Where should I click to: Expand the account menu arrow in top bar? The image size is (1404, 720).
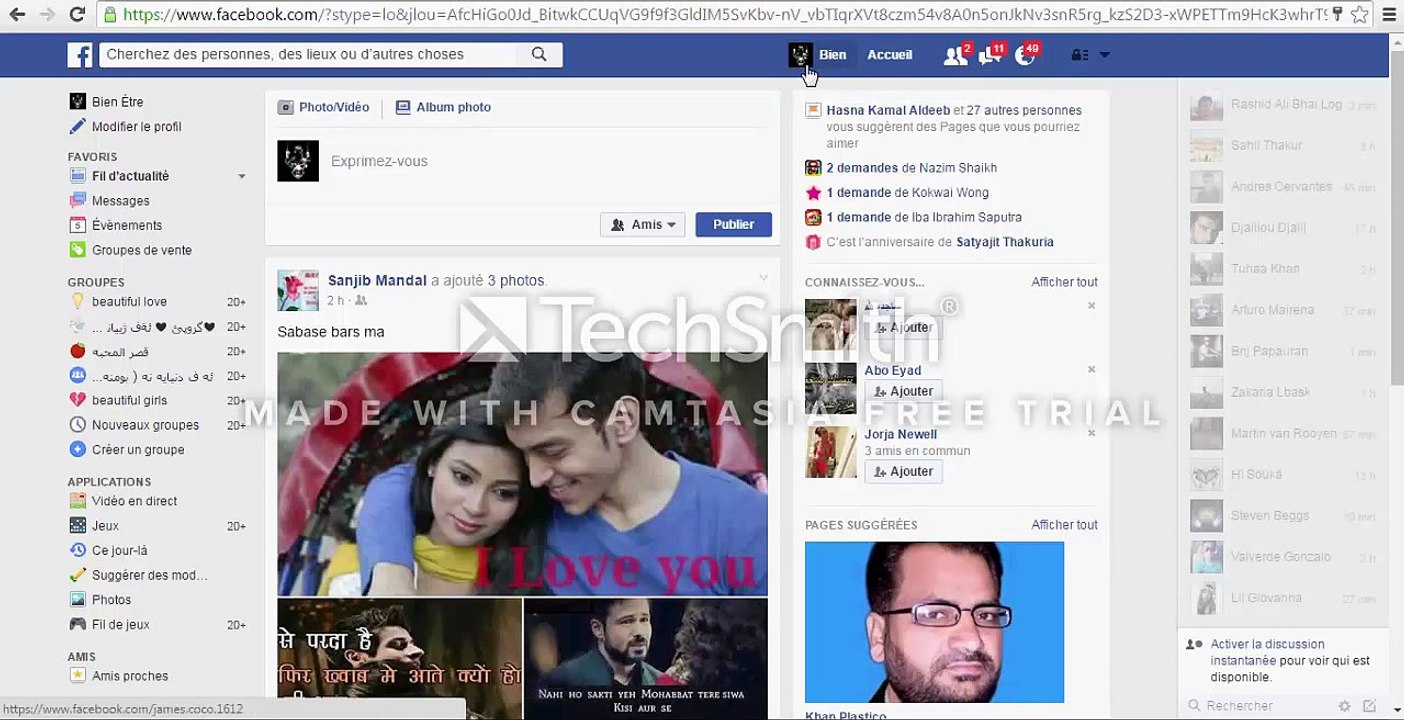coord(1104,55)
